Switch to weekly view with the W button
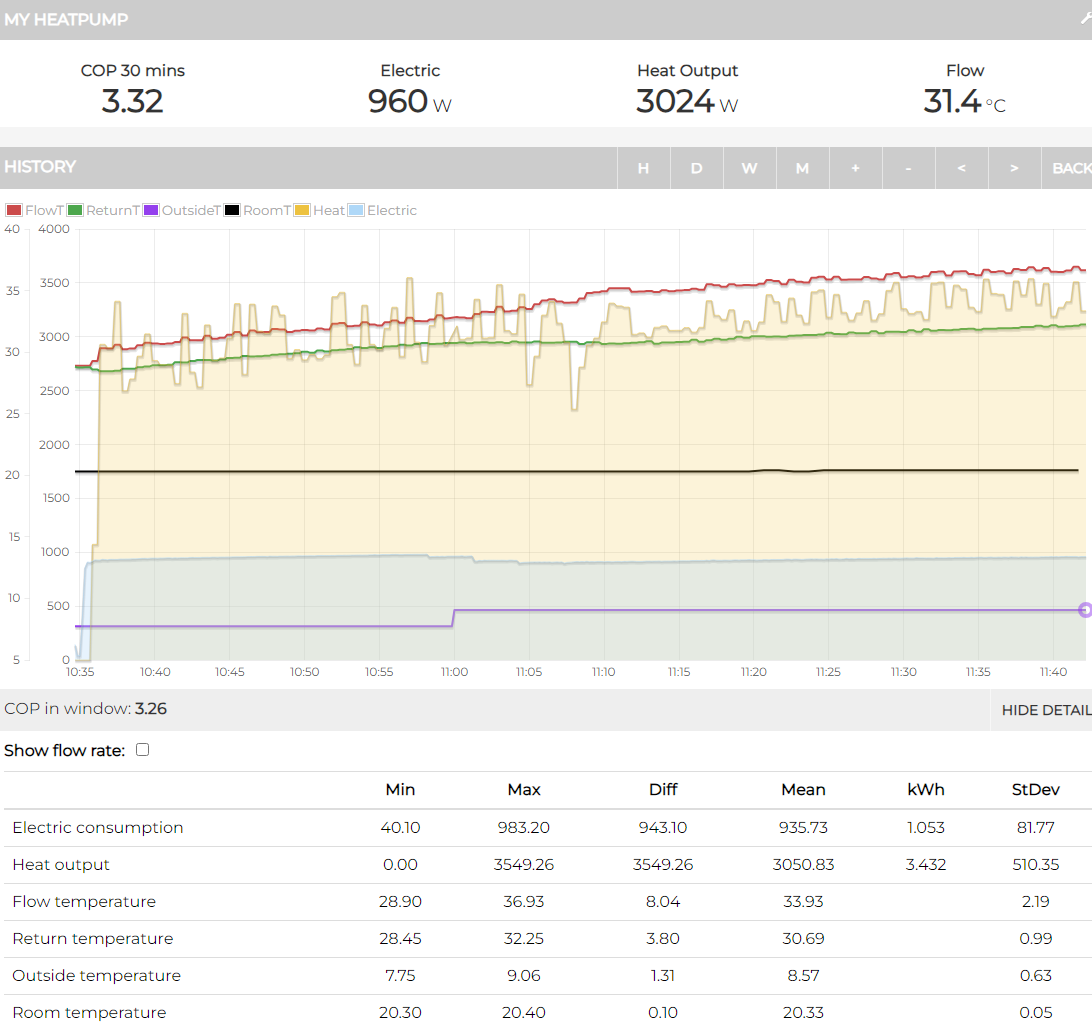Image resolution: width=1092 pixels, height=1031 pixels. tap(749, 168)
